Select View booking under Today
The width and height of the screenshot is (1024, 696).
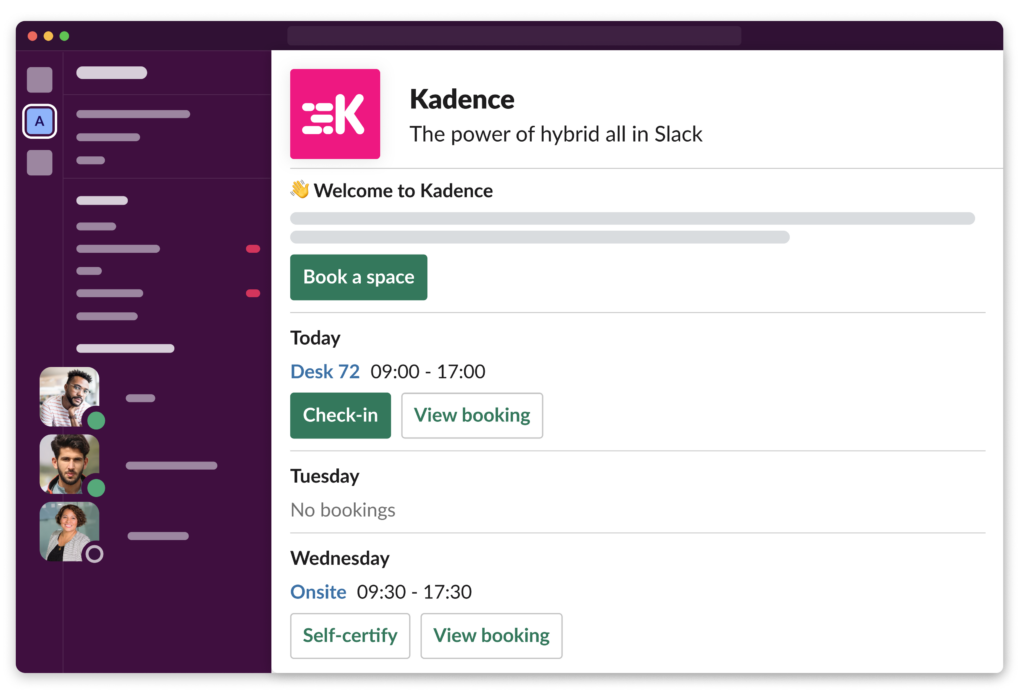pos(472,415)
